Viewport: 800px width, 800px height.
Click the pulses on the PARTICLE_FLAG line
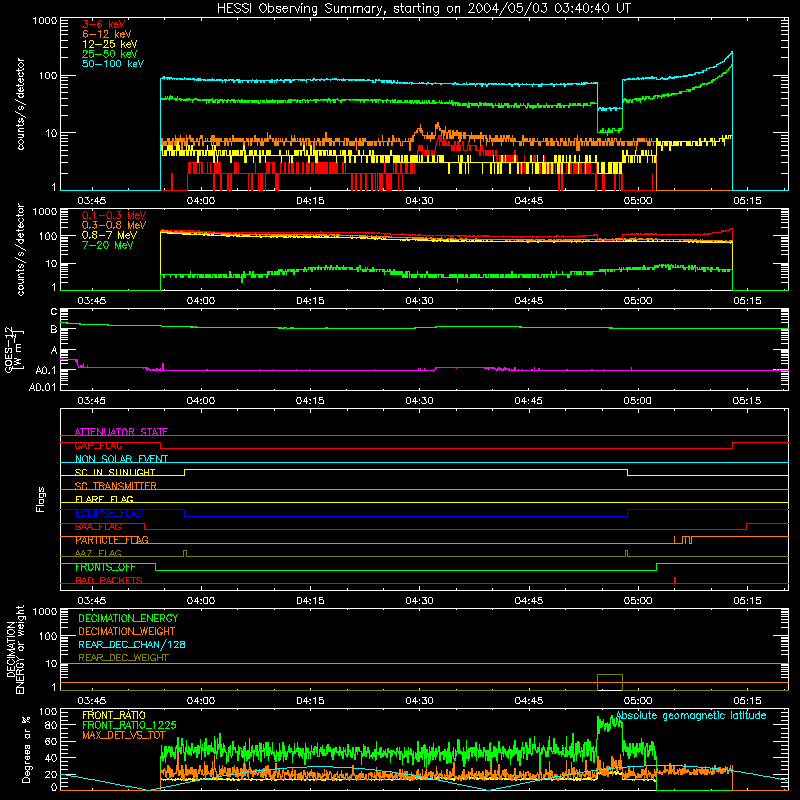coord(683,540)
